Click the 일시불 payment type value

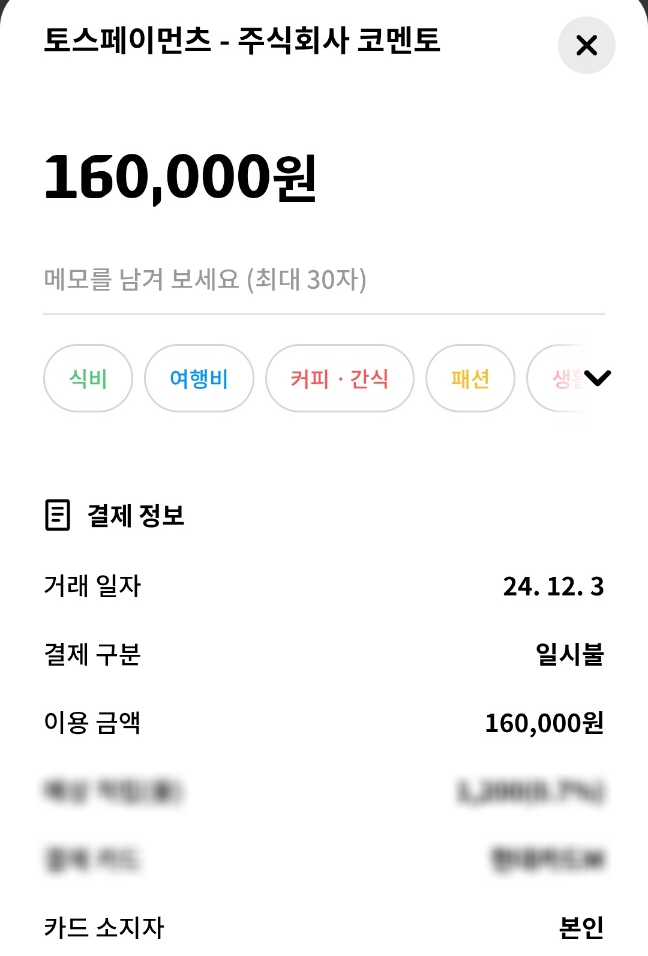tap(570, 655)
